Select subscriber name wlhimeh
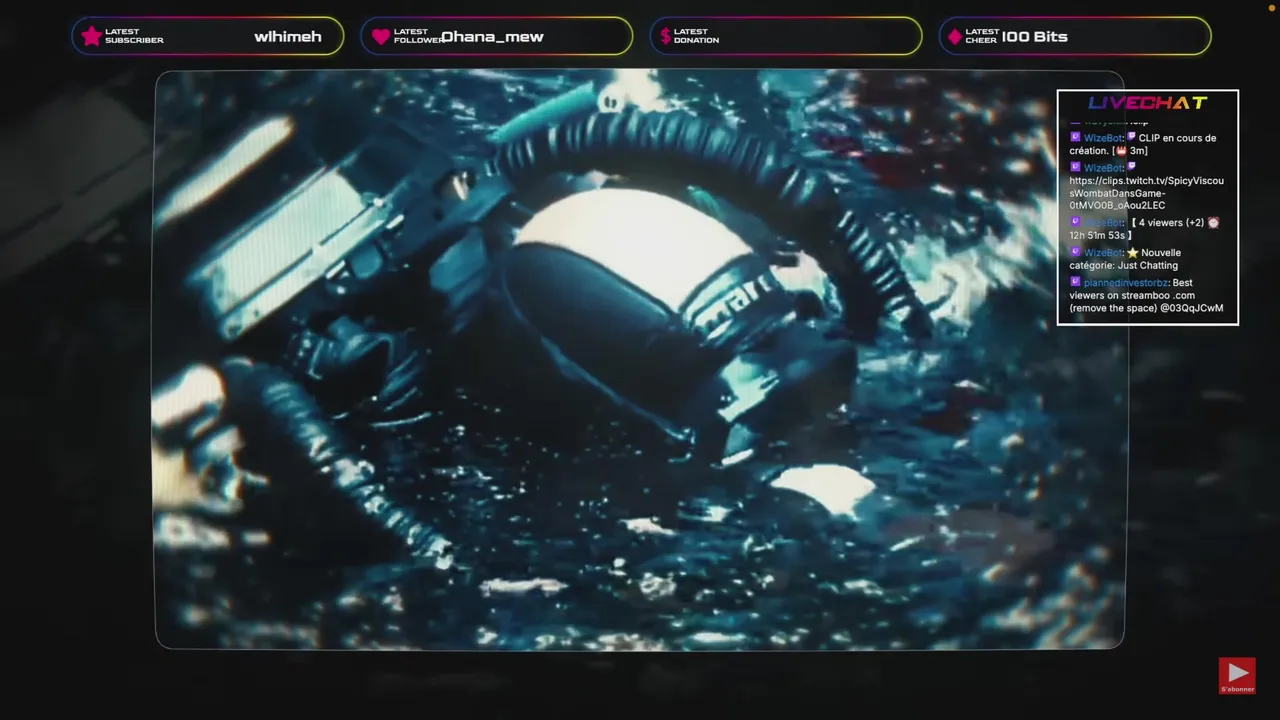Image resolution: width=1280 pixels, height=720 pixels. click(x=288, y=36)
